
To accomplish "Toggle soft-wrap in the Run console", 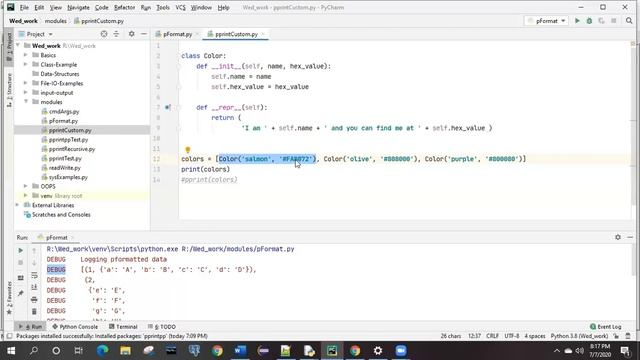I will coord(34,276).
